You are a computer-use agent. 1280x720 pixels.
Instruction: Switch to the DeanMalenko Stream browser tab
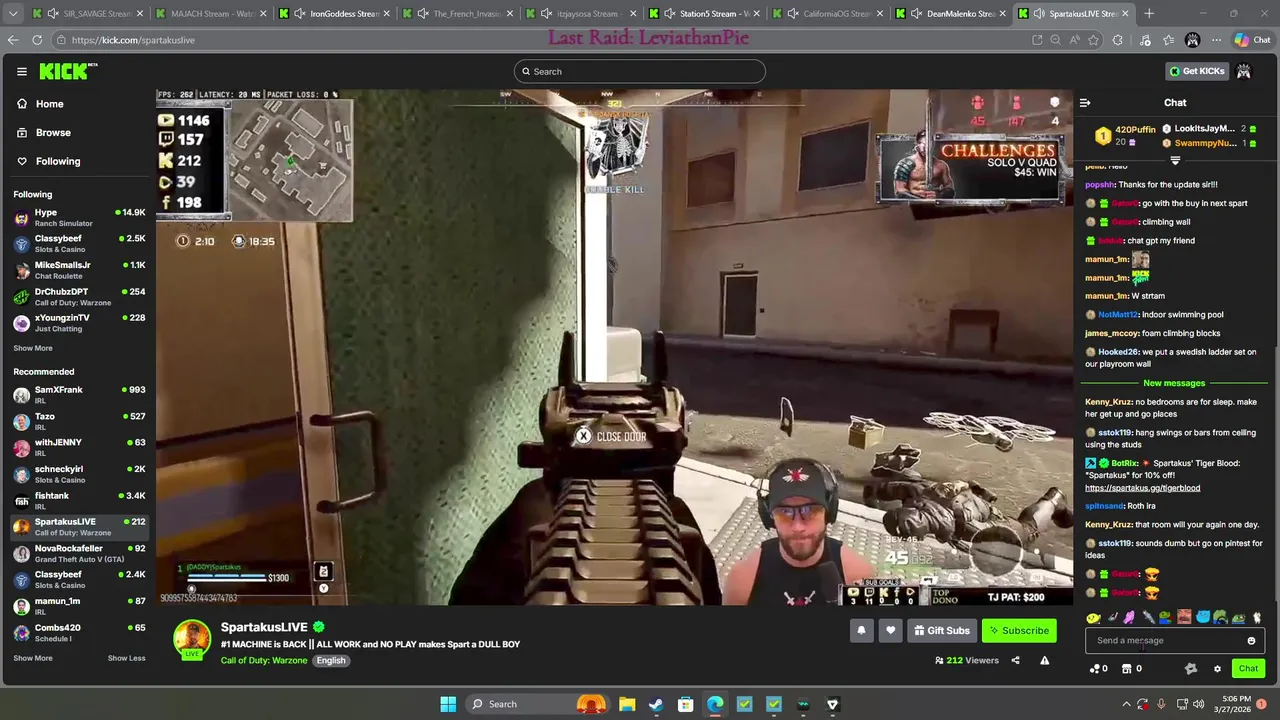pos(951,14)
